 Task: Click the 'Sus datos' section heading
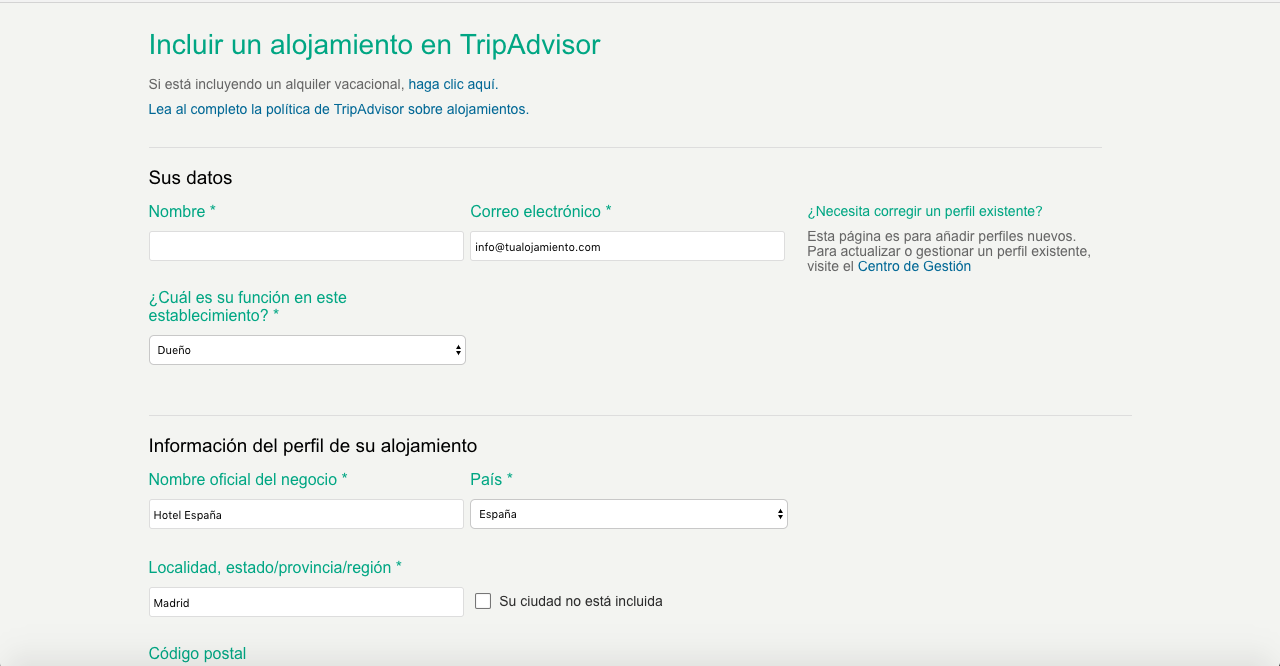point(190,178)
